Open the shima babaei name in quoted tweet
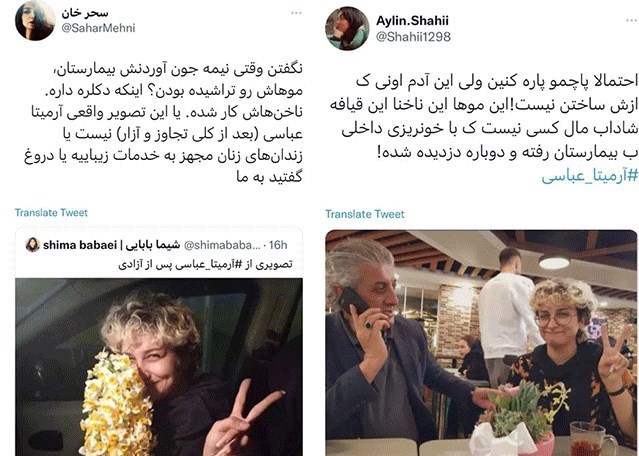 pyautogui.click(x=111, y=245)
